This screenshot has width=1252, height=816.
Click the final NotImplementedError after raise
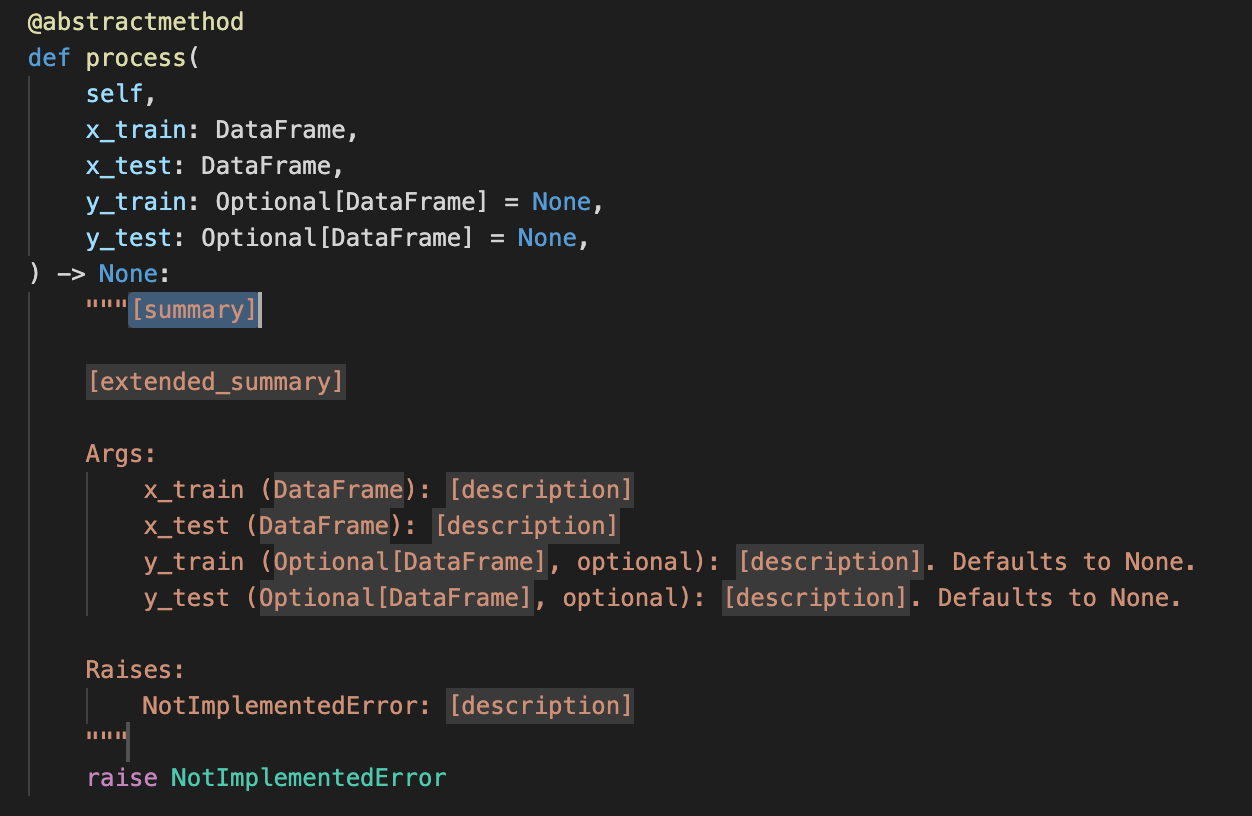(x=308, y=777)
